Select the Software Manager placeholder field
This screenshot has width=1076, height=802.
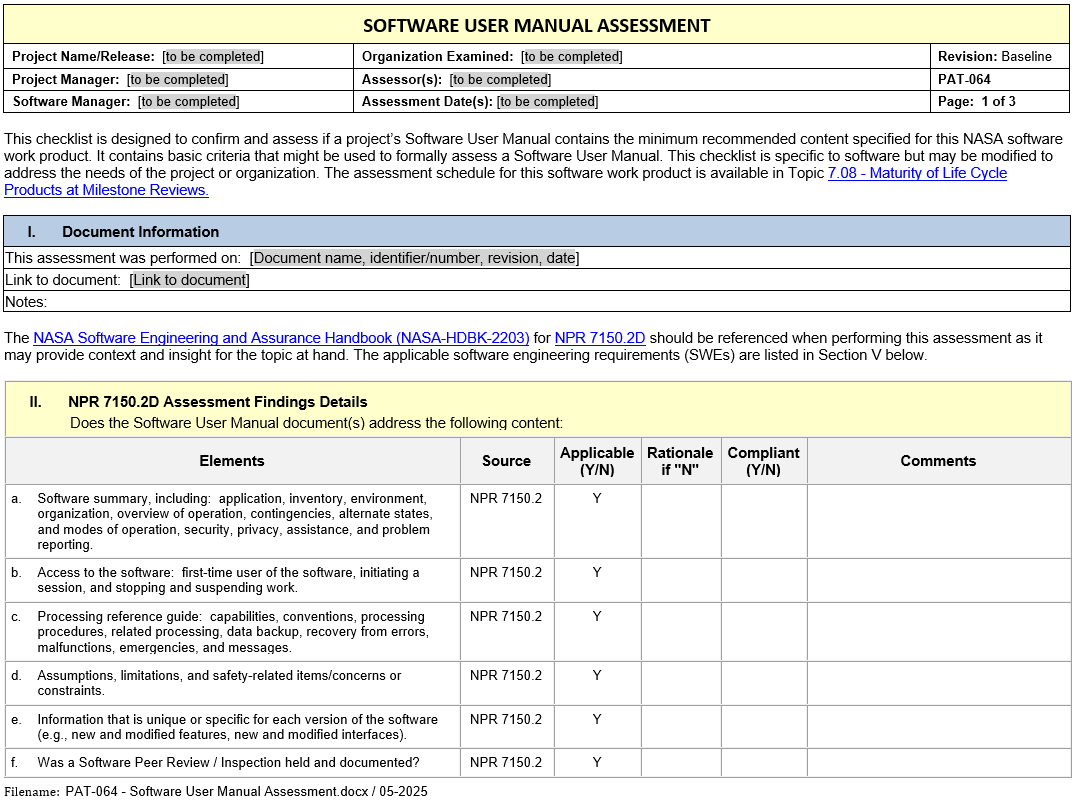pyautogui.click(x=189, y=102)
